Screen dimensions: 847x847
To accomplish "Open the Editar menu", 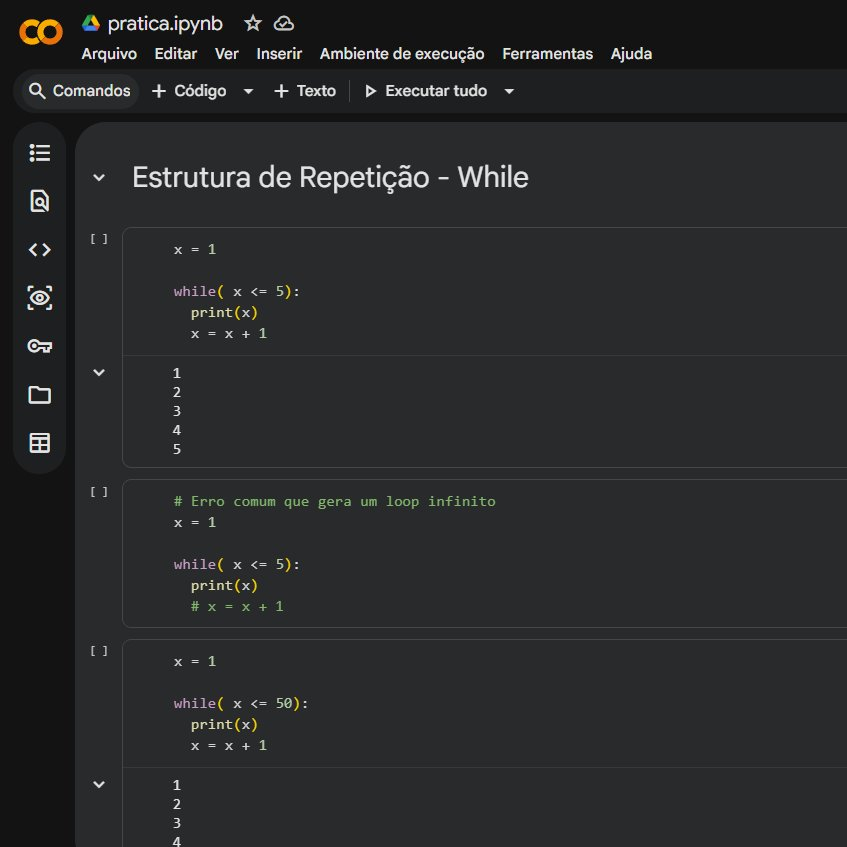I will 176,54.
